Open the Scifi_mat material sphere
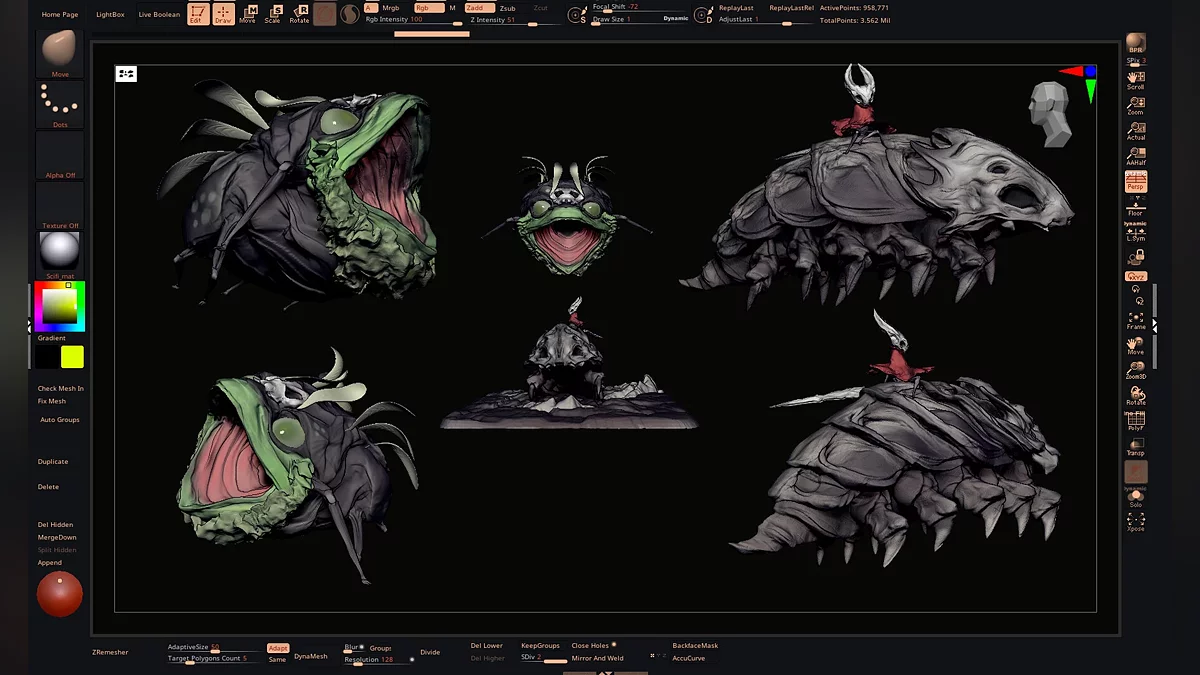 (x=60, y=255)
